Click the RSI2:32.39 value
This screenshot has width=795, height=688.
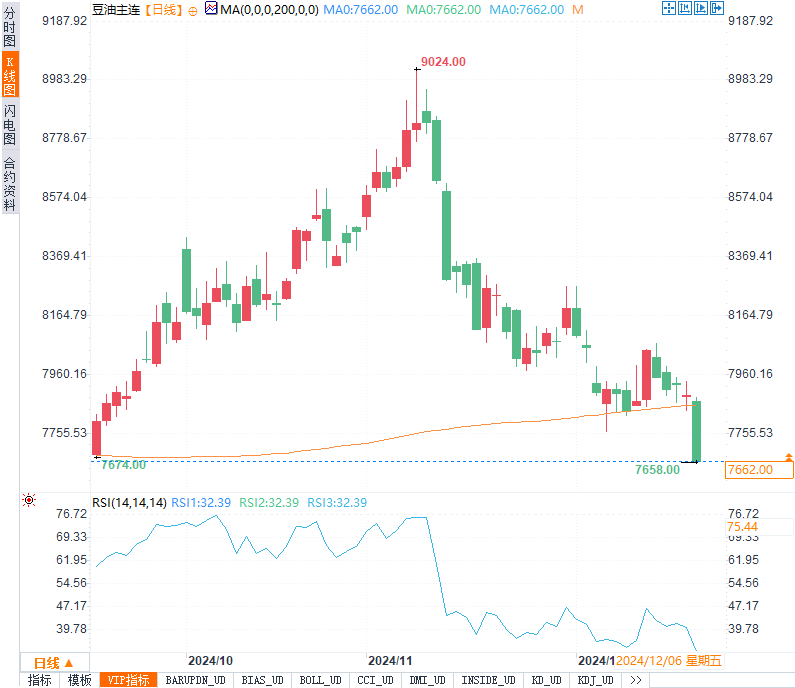coord(269,502)
